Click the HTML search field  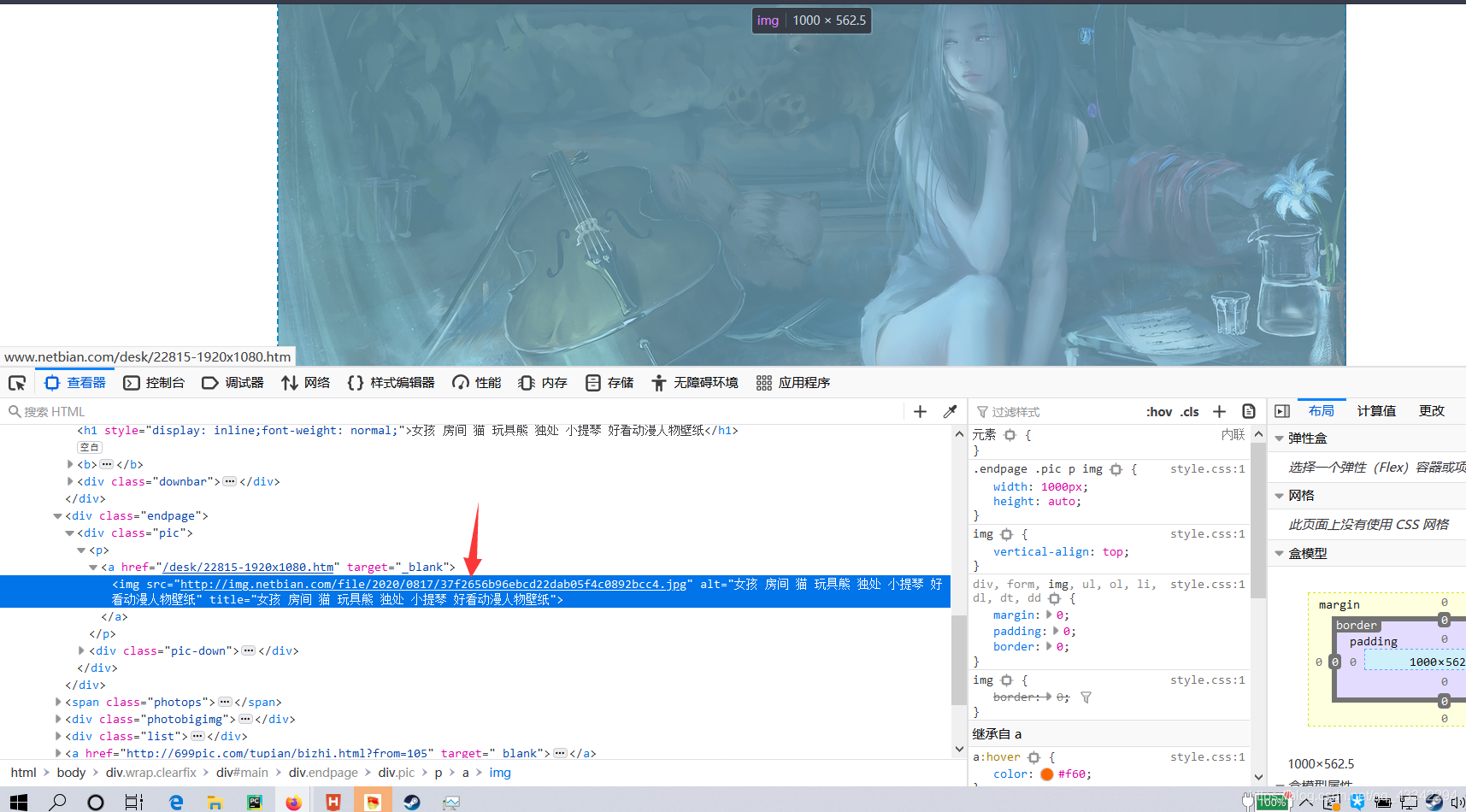(x=453, y=411)
